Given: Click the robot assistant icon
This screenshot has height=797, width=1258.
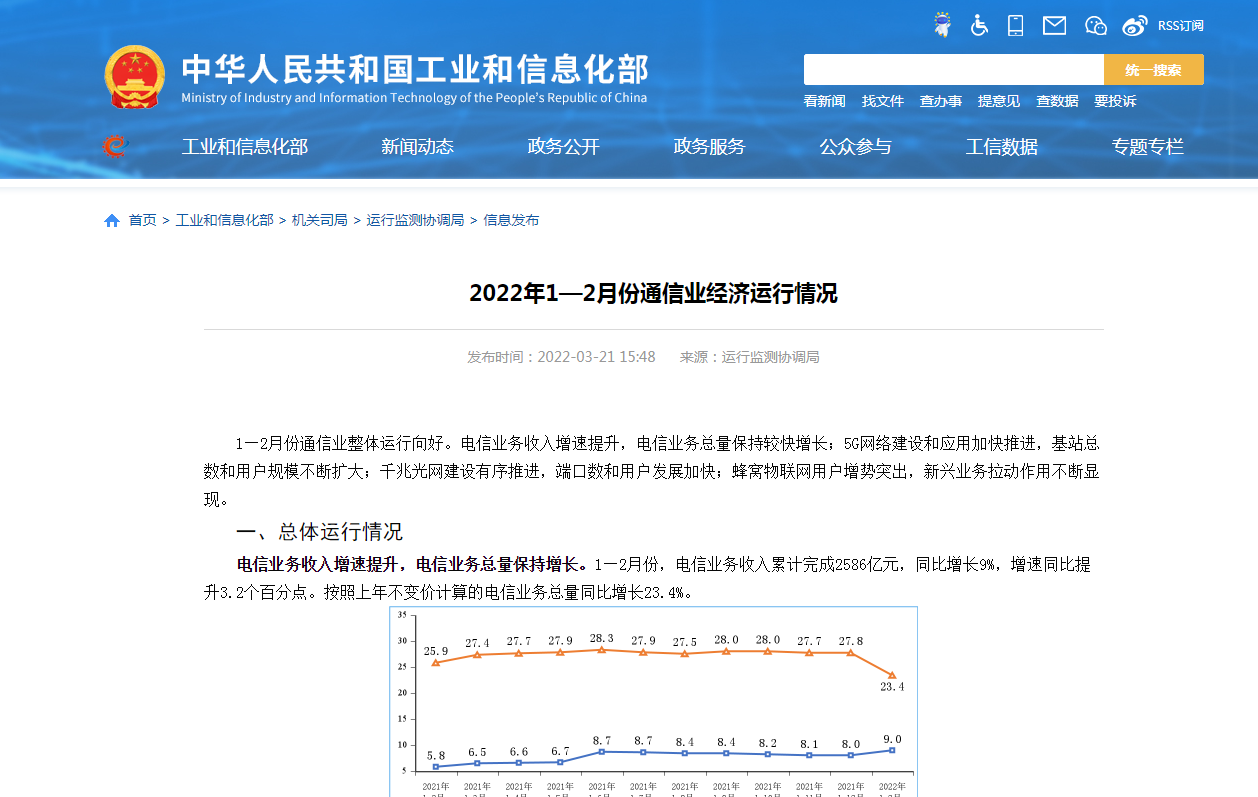Looking at the screenshot, I should (942, 25).
